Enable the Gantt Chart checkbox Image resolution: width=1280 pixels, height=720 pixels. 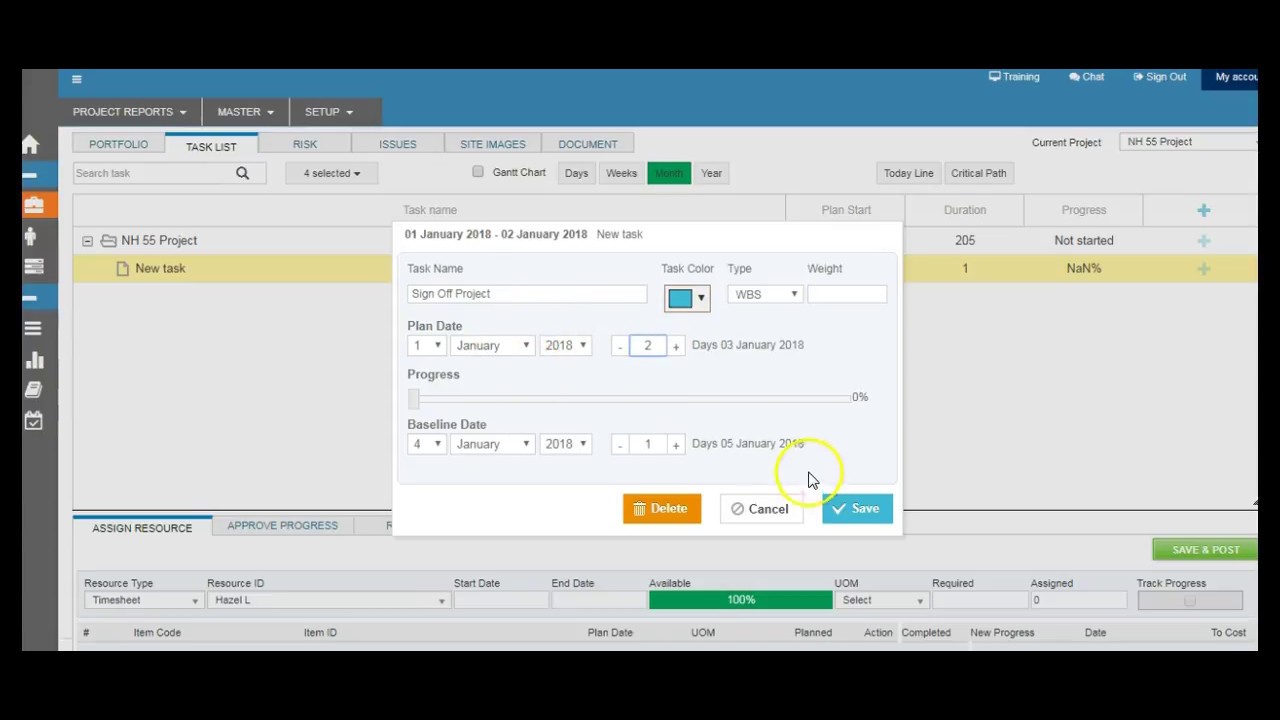coord(478,172)
